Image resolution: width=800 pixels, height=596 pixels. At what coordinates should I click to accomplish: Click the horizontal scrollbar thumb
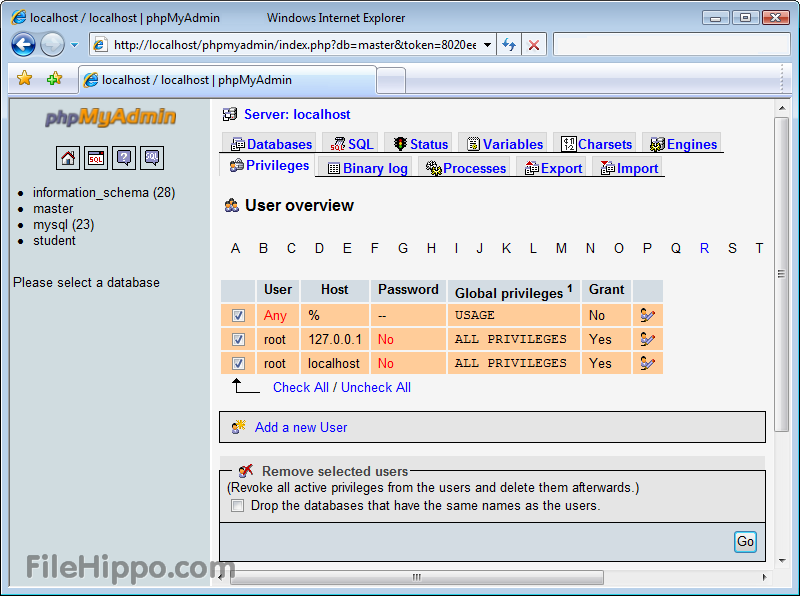pyautogui.click(x=416, y=577)
